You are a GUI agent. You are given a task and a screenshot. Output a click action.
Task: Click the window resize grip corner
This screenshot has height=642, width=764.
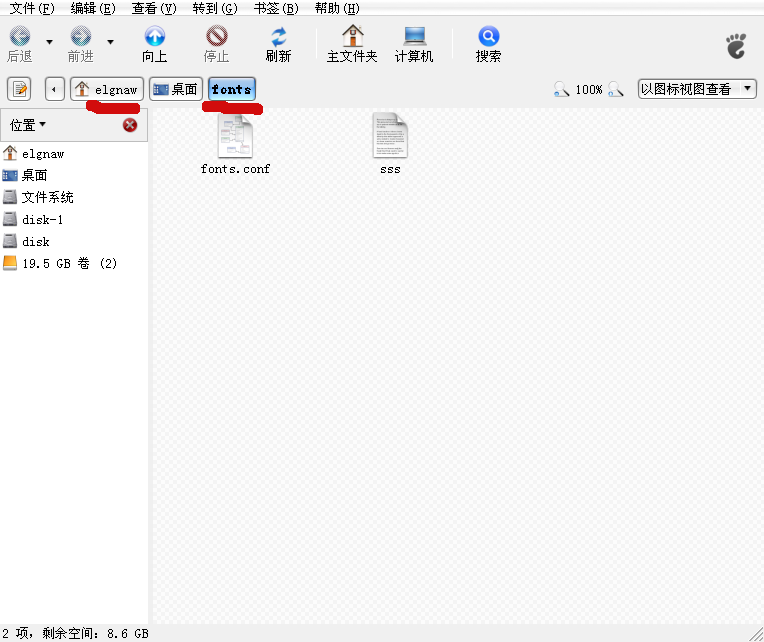point(756,634)
